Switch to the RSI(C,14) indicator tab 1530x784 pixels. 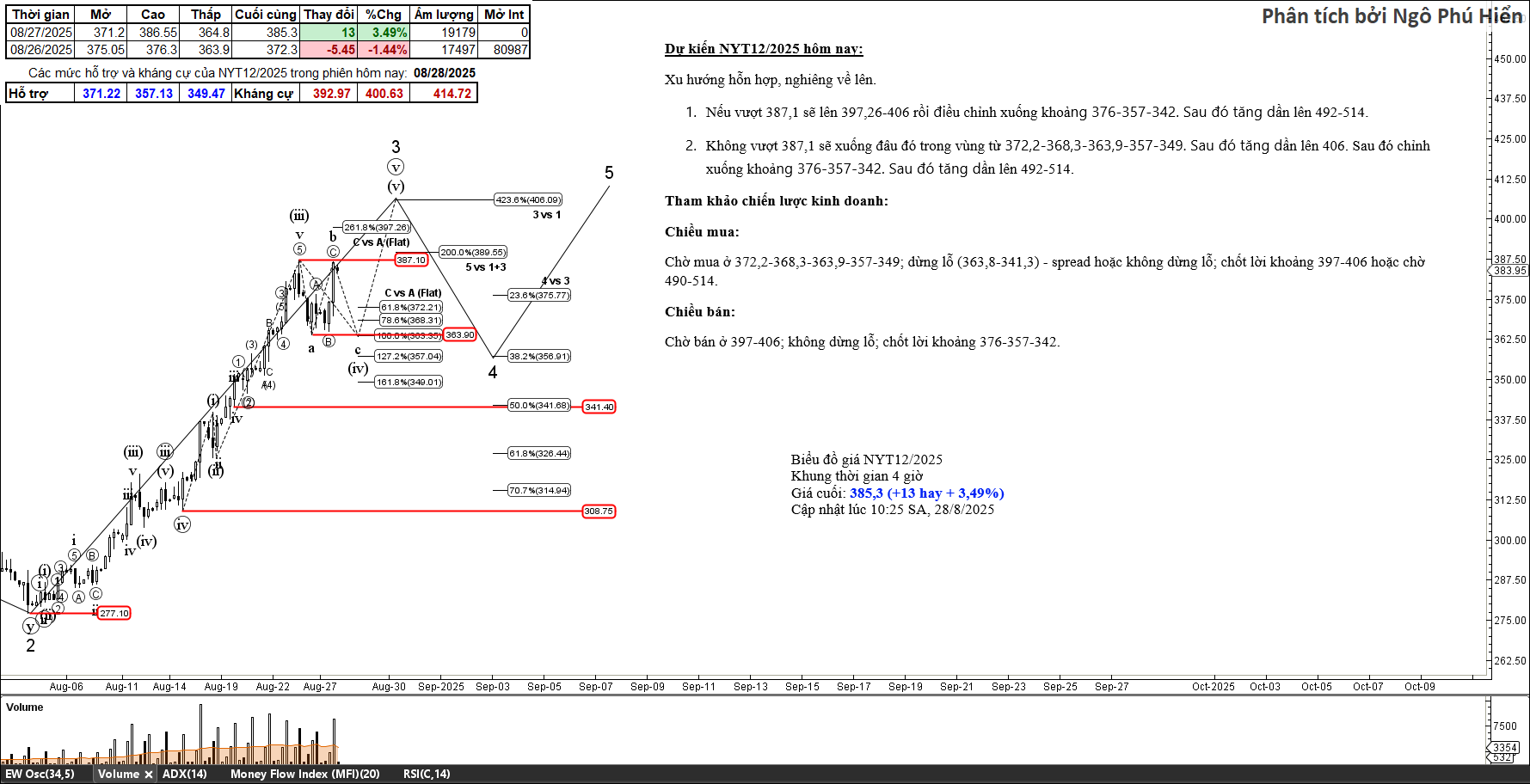427,775
